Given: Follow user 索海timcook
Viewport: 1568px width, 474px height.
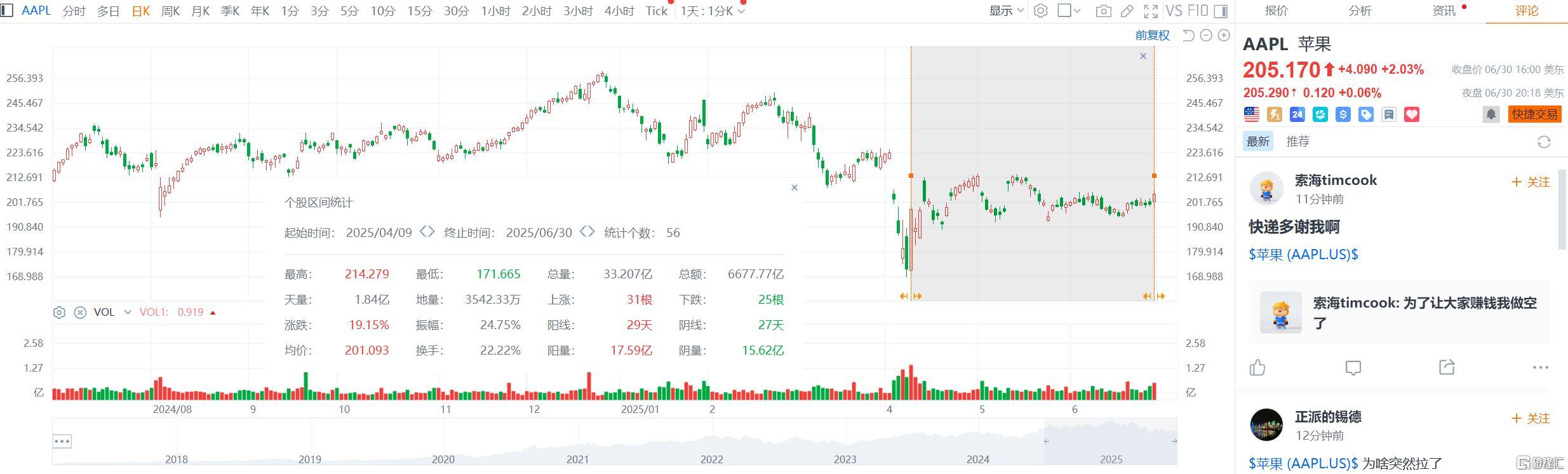Looking at the screenshot, I should [1531, 182].
